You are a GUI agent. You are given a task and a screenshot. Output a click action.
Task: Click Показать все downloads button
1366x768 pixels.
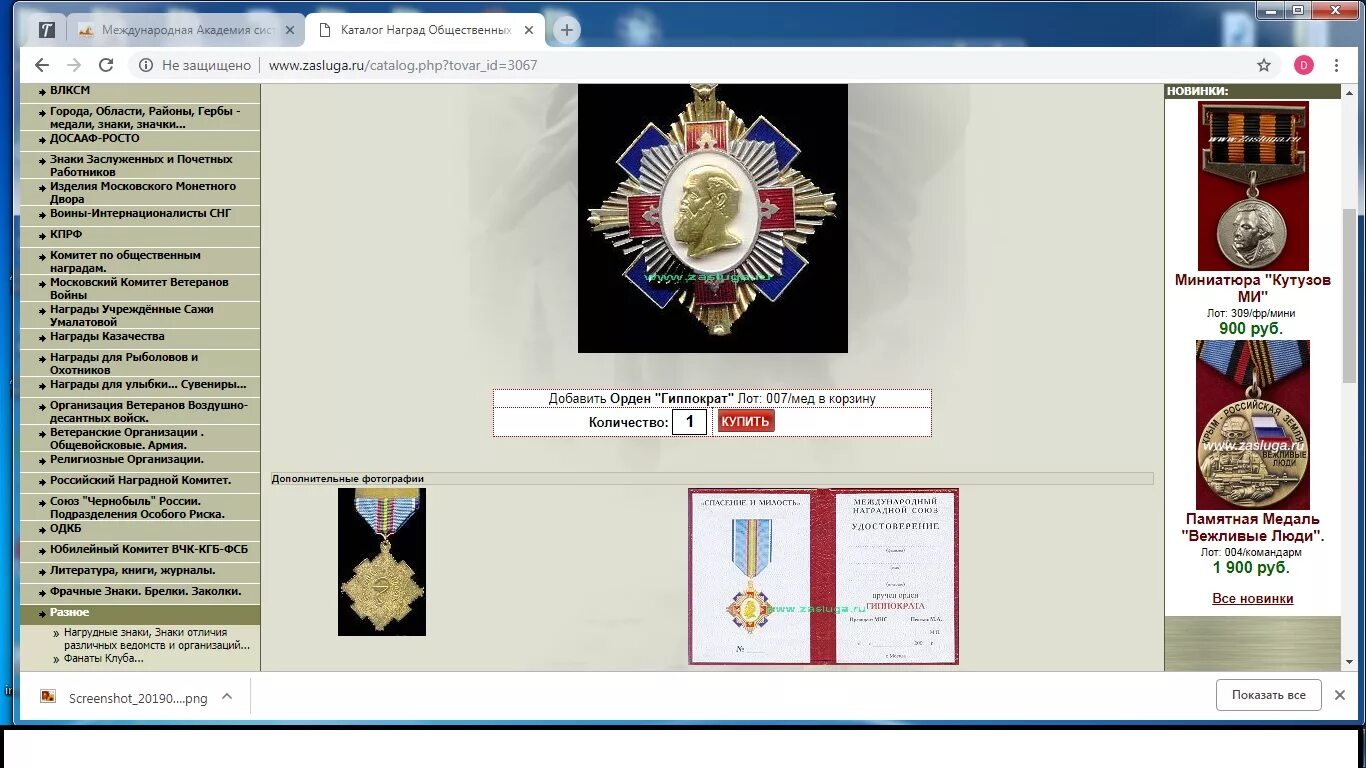pos(1269,695)
